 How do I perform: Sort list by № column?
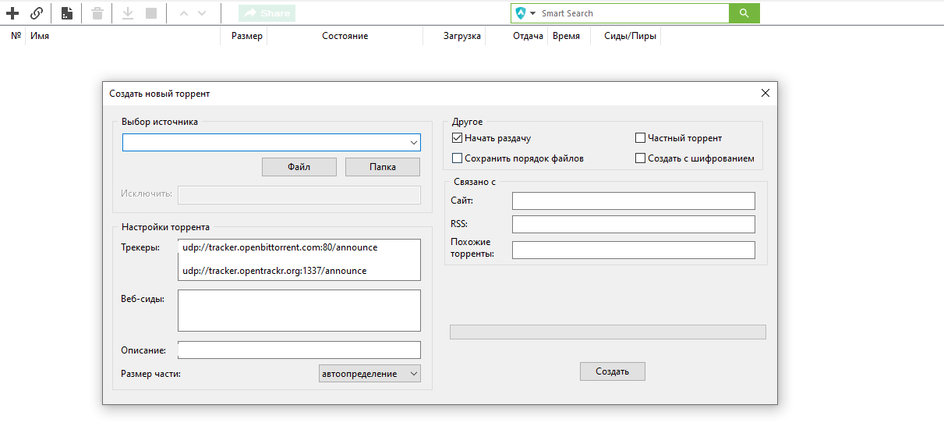16,36
